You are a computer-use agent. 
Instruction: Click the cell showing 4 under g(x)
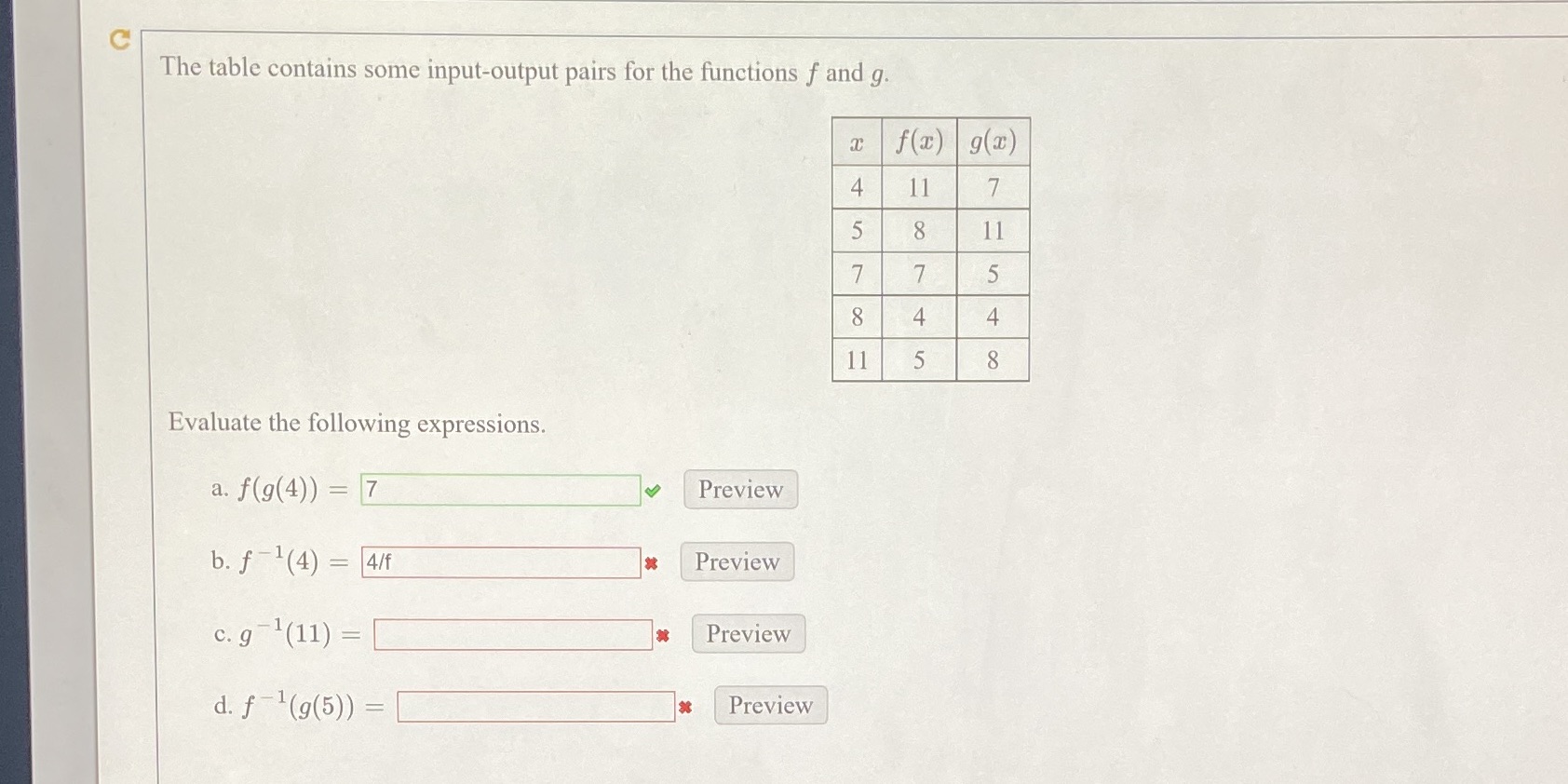(x=993, y=316)
